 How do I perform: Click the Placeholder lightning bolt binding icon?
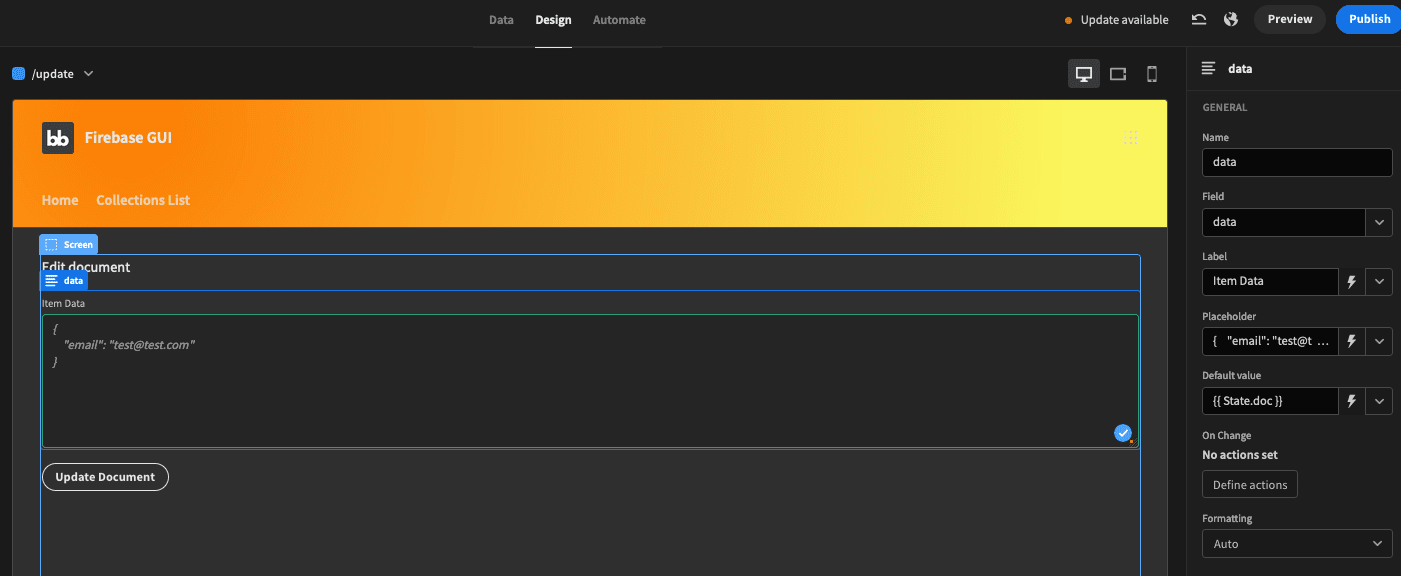(1352, 341)
